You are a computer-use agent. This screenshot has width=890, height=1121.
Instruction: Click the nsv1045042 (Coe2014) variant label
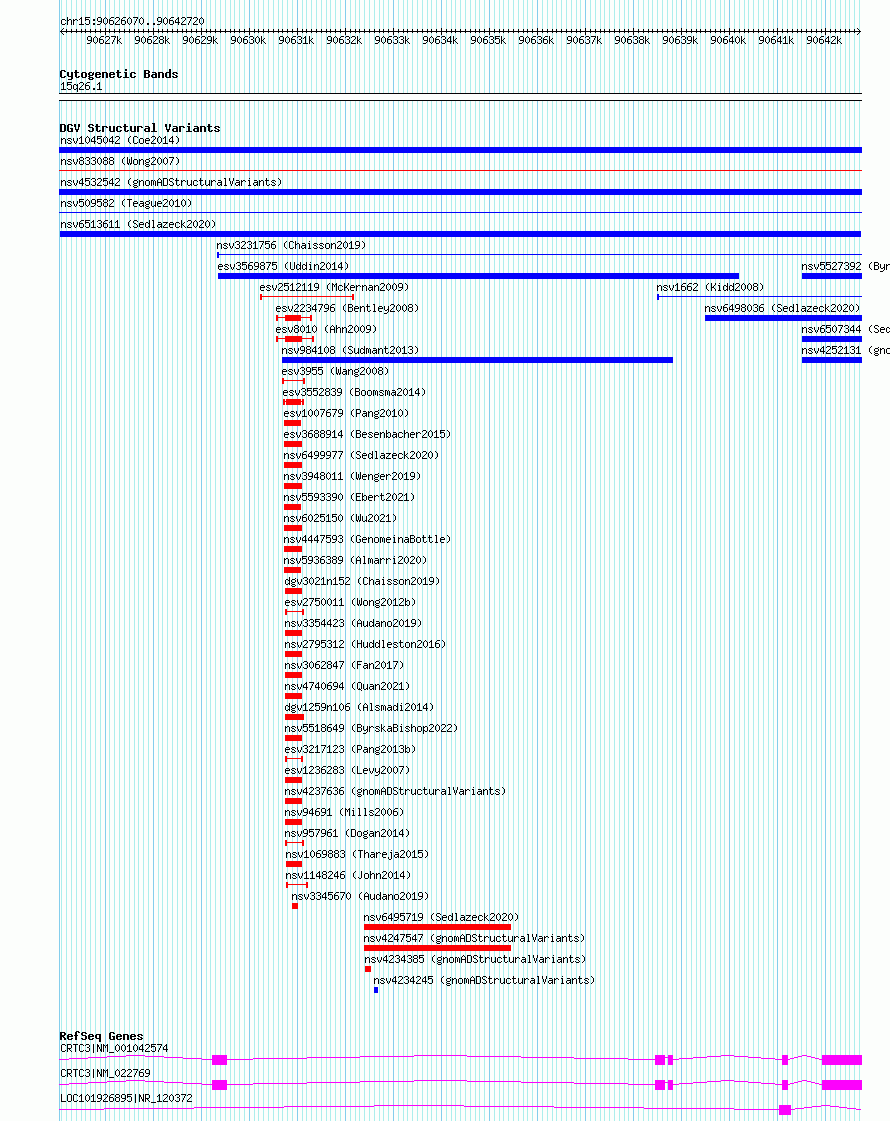click(x=119, y=141)
